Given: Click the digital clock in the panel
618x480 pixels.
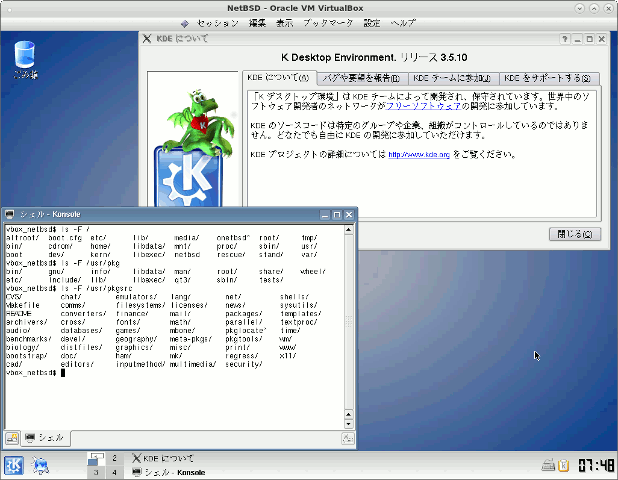Looking at the screenshot, I should [596, 465].
